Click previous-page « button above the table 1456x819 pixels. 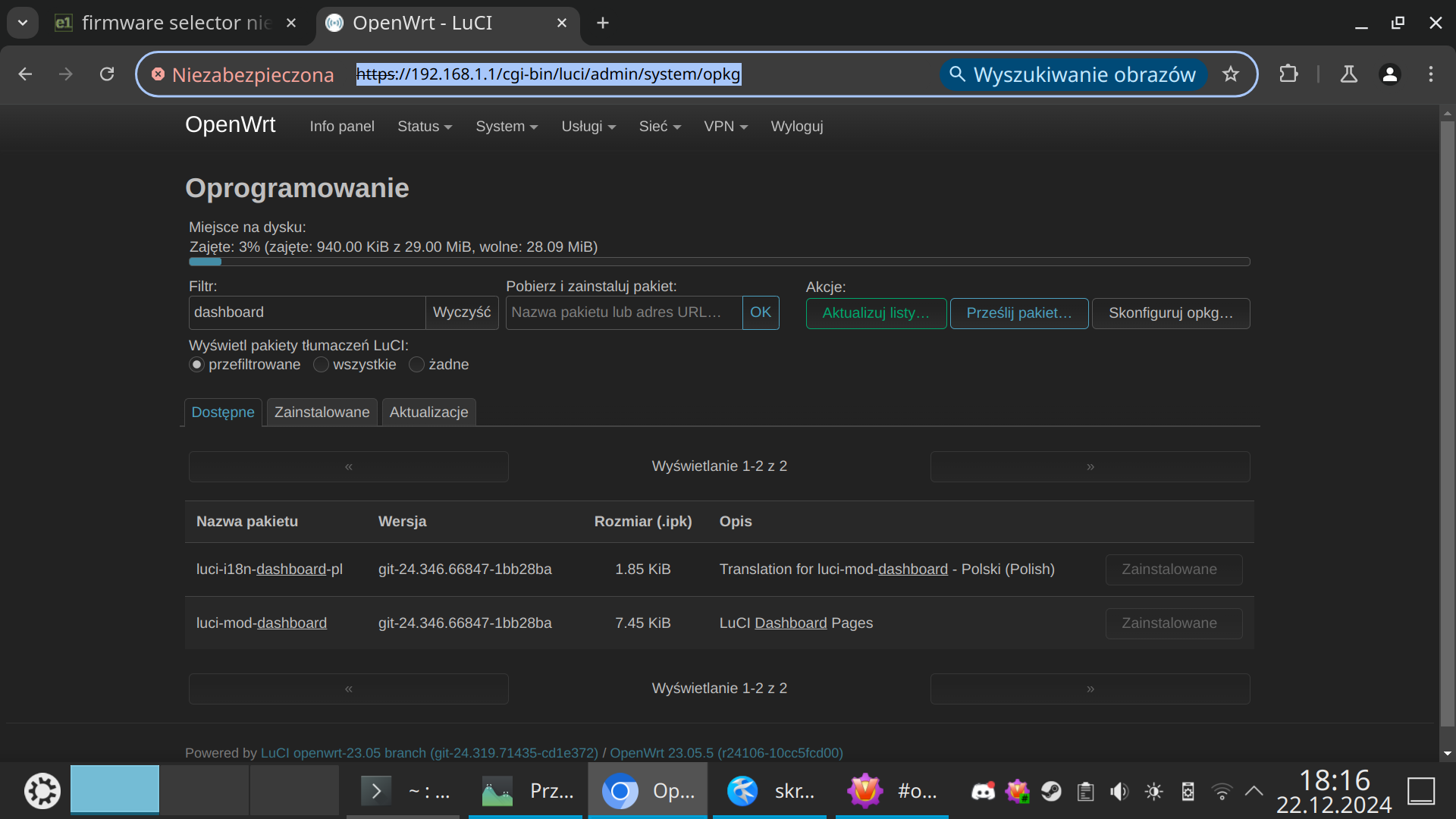[x=349, y=466]
